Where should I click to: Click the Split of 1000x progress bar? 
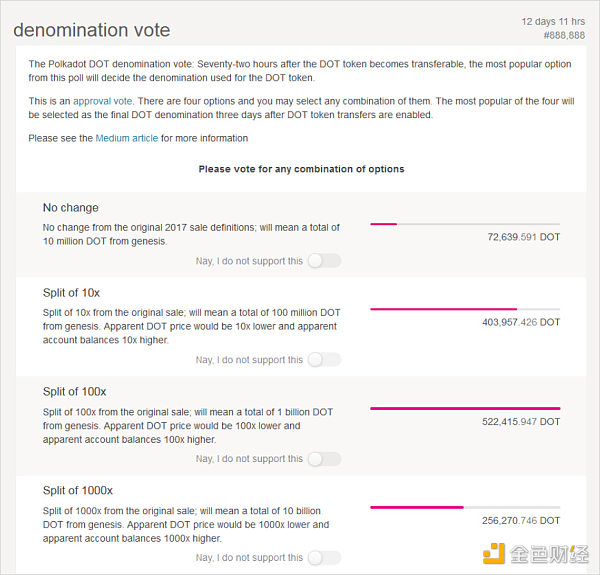click(x=465, y=507)
